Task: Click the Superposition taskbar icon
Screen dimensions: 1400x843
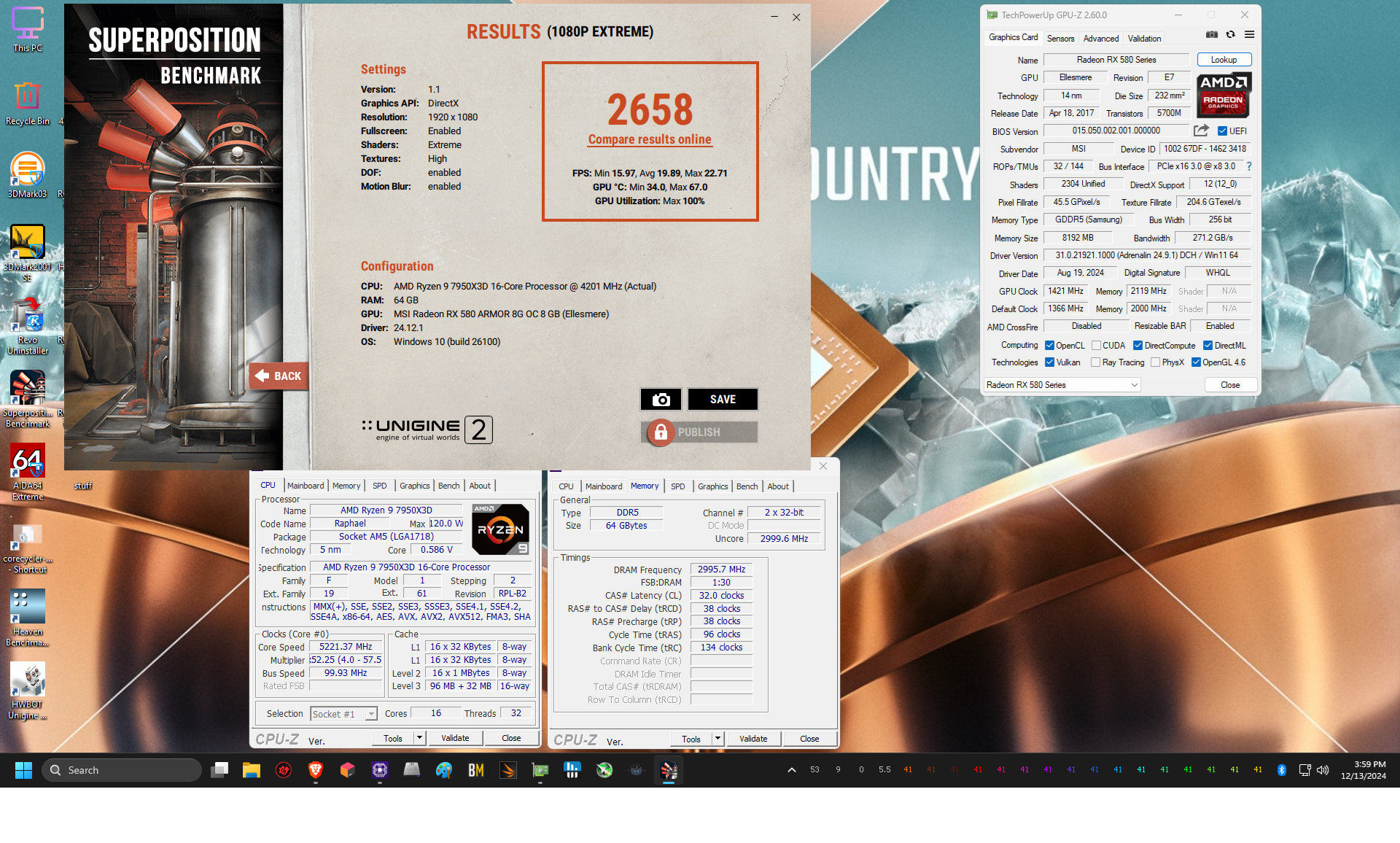Action: point(669,770)
